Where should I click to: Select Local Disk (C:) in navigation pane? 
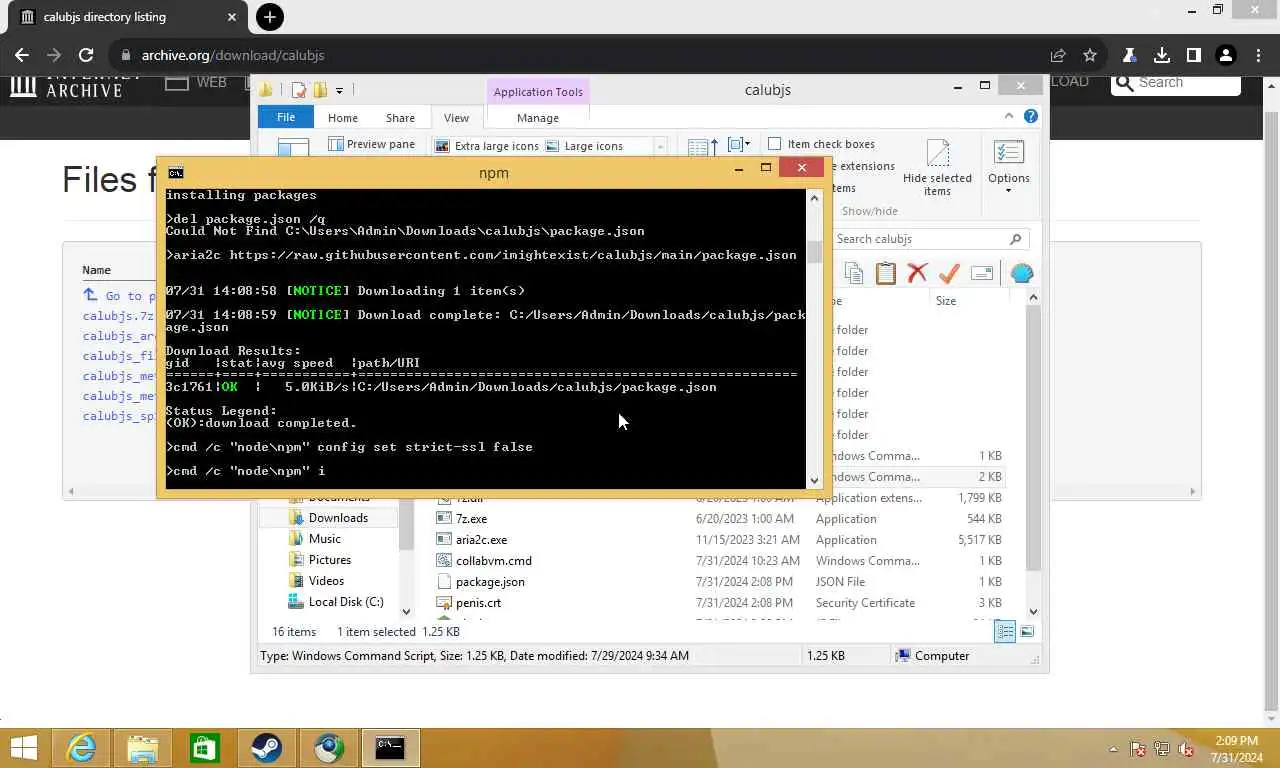click(346, 601)
